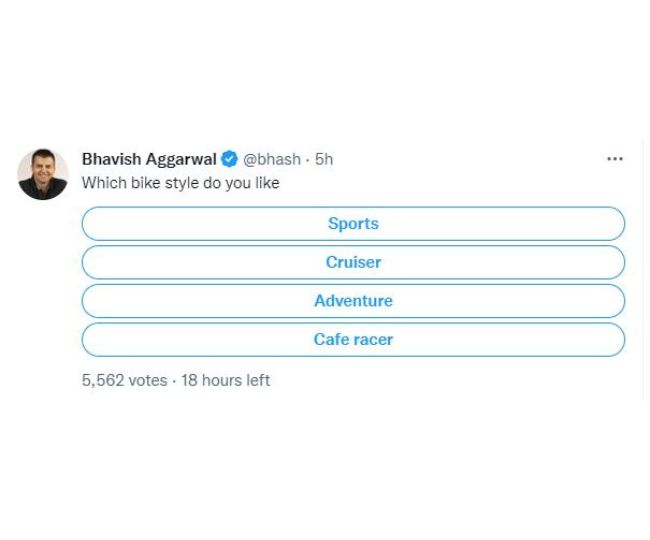Open the tweet's three-dot More menu
Viewport: 650px width, 540px height.
pos(614,159)
